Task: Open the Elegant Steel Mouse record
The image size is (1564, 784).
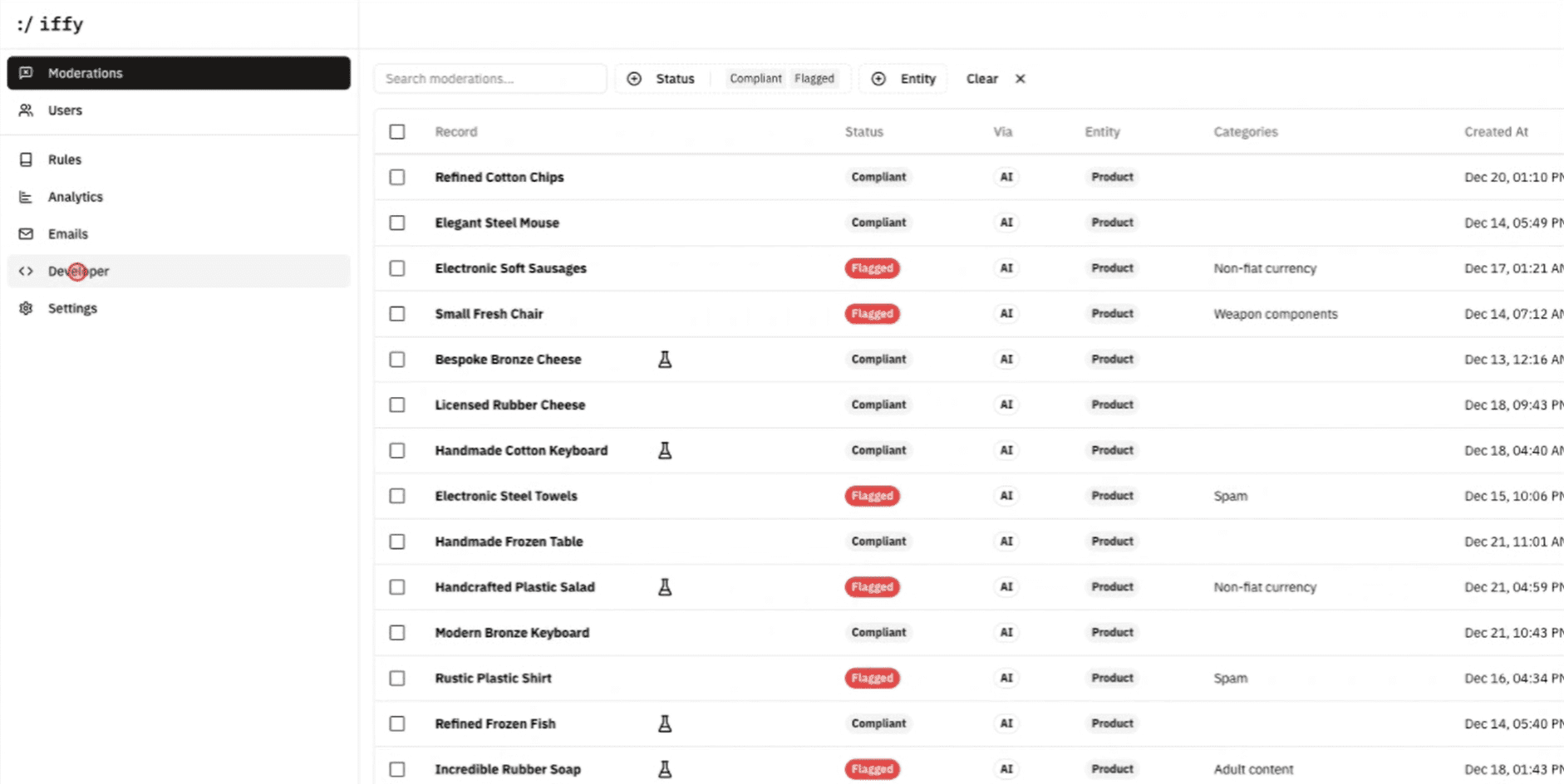Action: (x=497, y=223)
